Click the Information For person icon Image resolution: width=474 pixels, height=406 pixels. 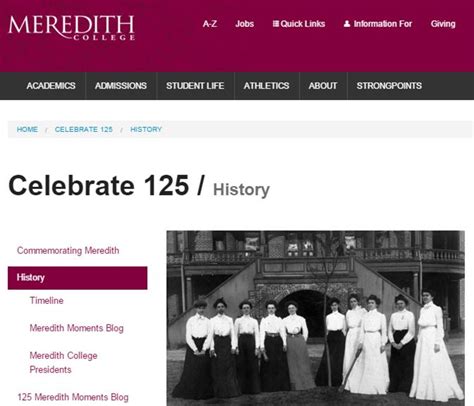[347, 24]
